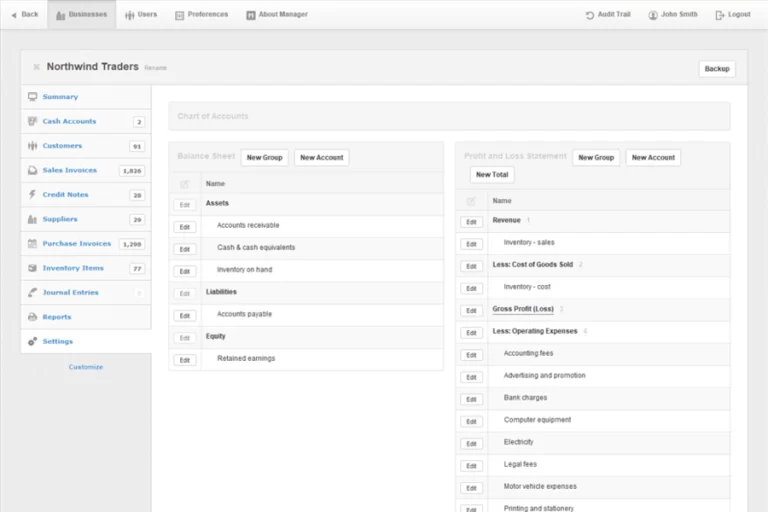Click the Credit Notes lightning icon
This screenshot has width=768, height=512.
click(x=32, y=195)
